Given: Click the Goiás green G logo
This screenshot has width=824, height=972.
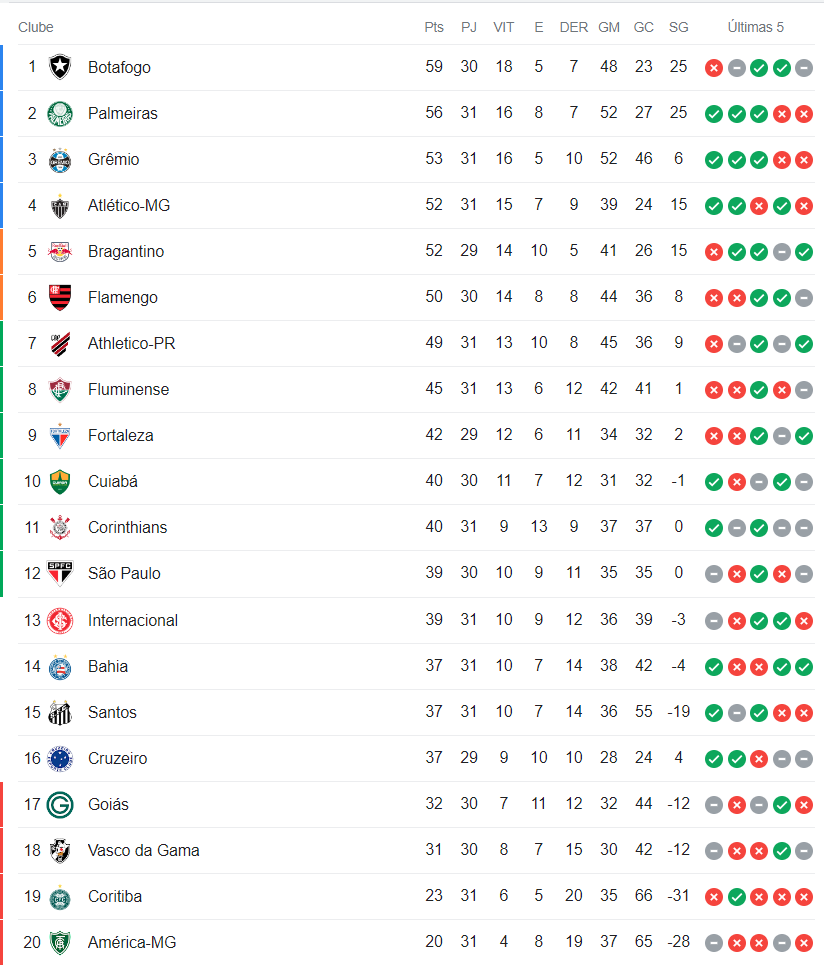Looking at the screenshot, I should click(x=60, y=804).
